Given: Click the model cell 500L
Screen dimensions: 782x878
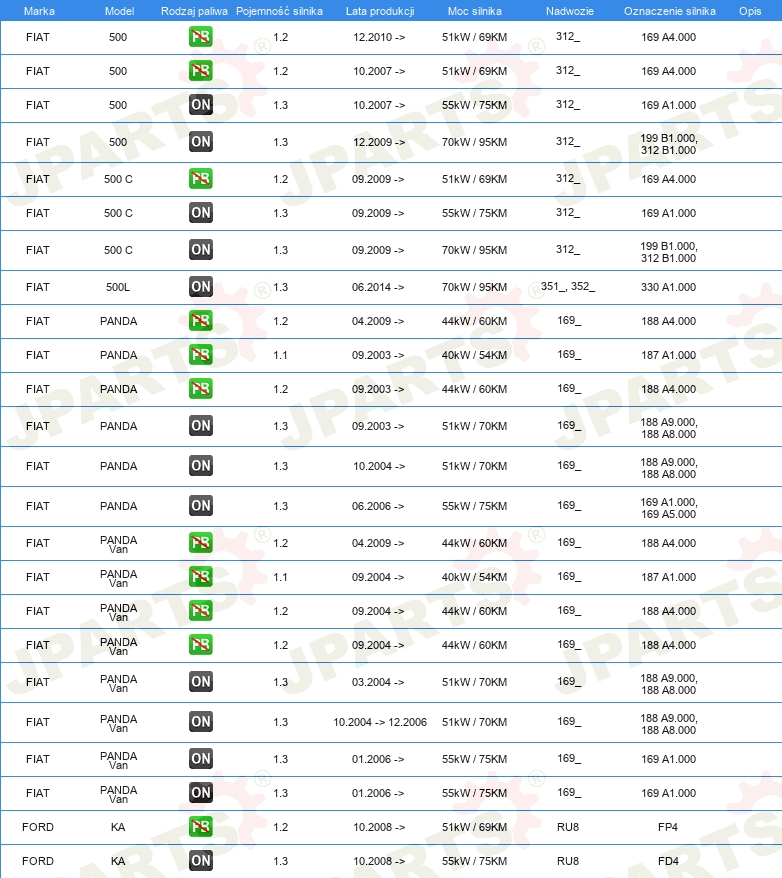Looking at the screenshot, I should [118, 287].
